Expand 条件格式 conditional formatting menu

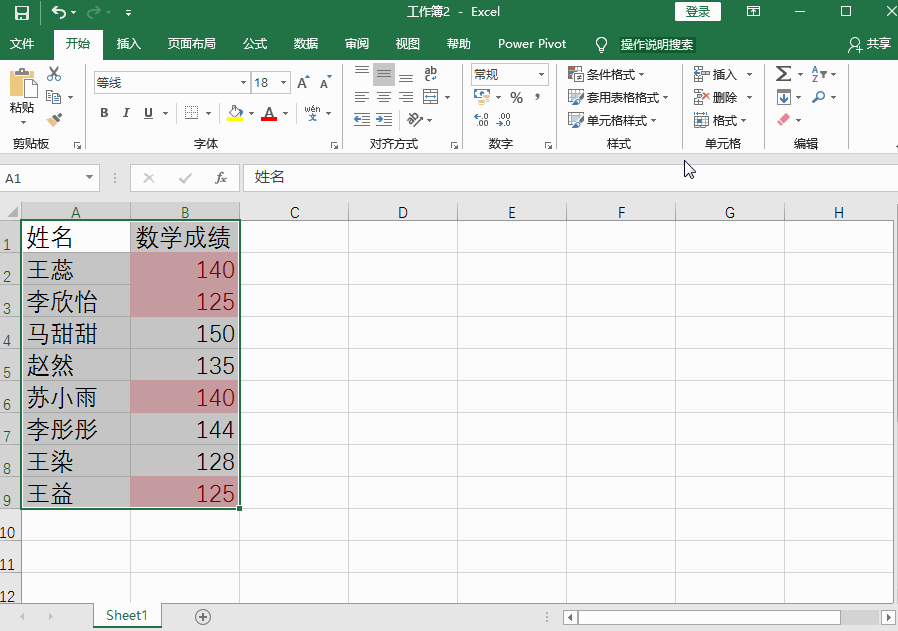point(606,74)
